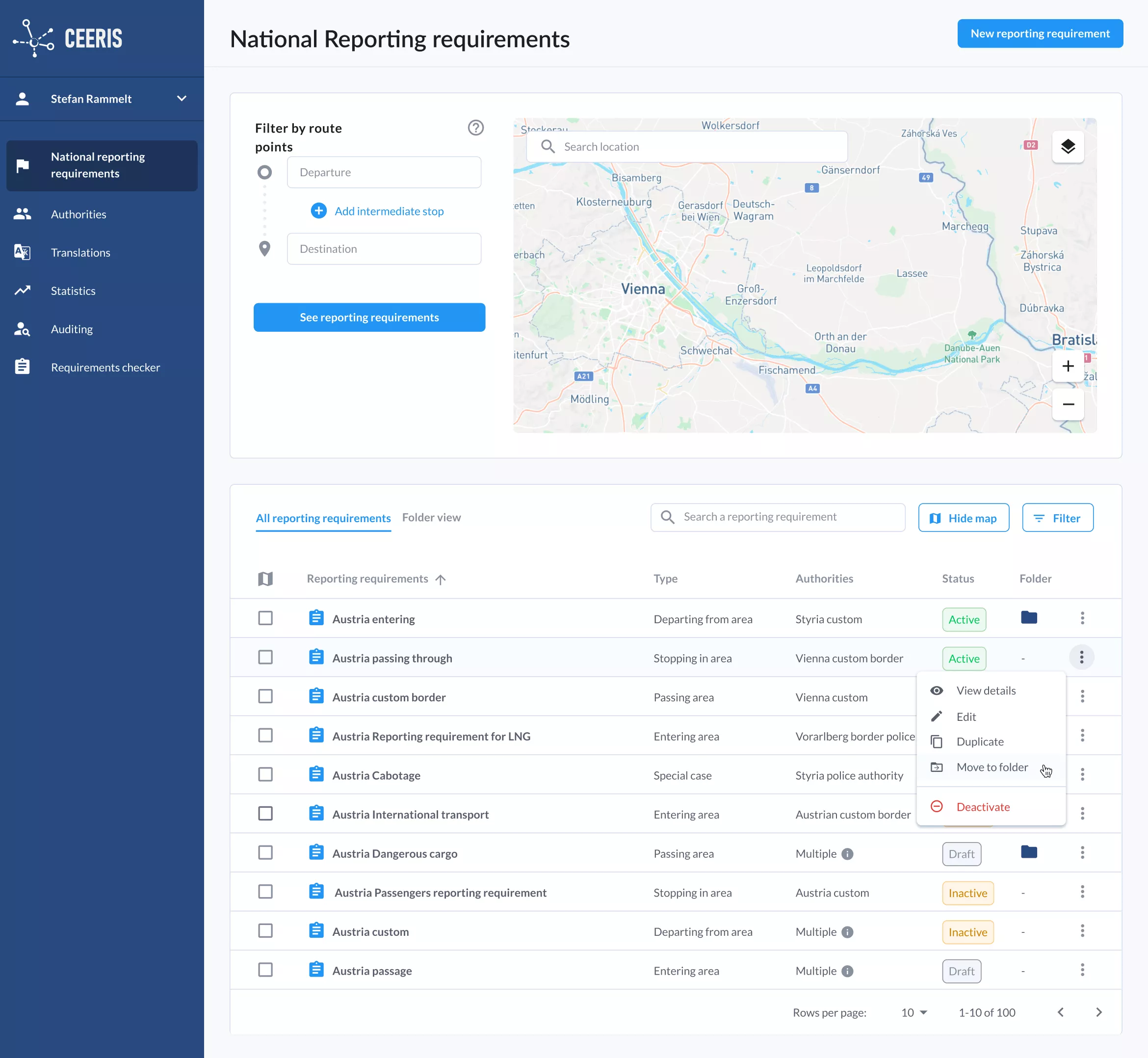Click the route filter help icon
This screenshot has width=1148, height=1058.
click(475, 128)
